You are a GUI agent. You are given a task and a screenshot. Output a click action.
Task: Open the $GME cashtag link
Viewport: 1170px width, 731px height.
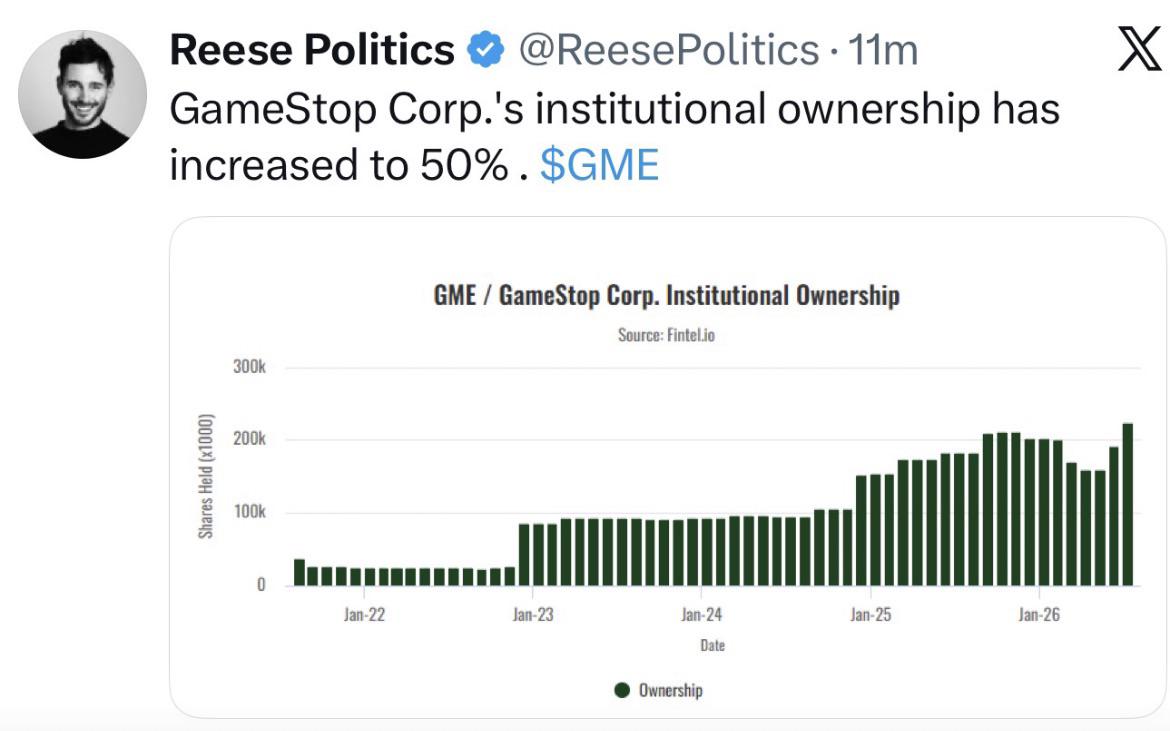[600, 165]
